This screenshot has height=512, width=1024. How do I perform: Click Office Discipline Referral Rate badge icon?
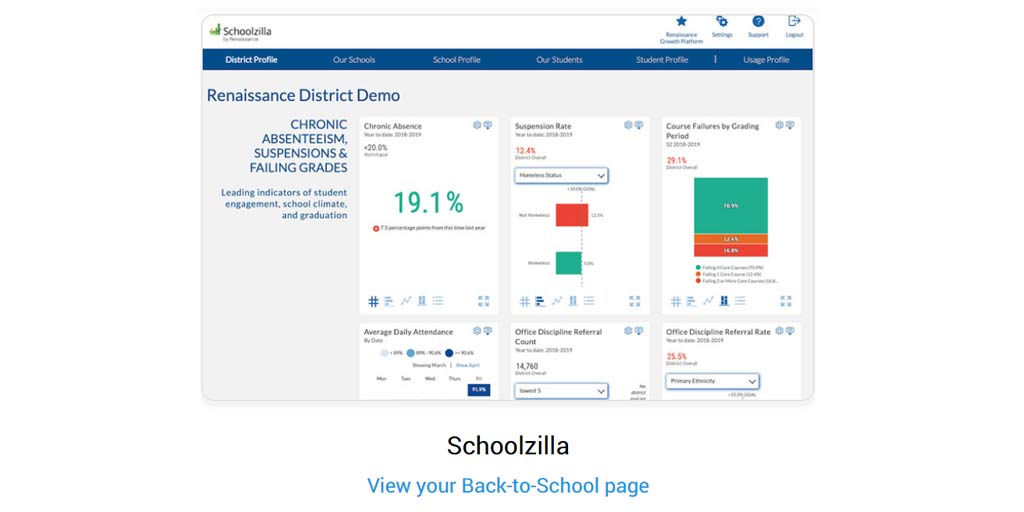(790, 330)
